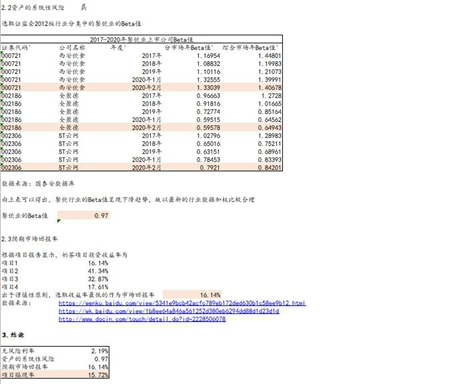Click the 41.34% value for 项目2
The image size is (469, 384).
(98, 271)
